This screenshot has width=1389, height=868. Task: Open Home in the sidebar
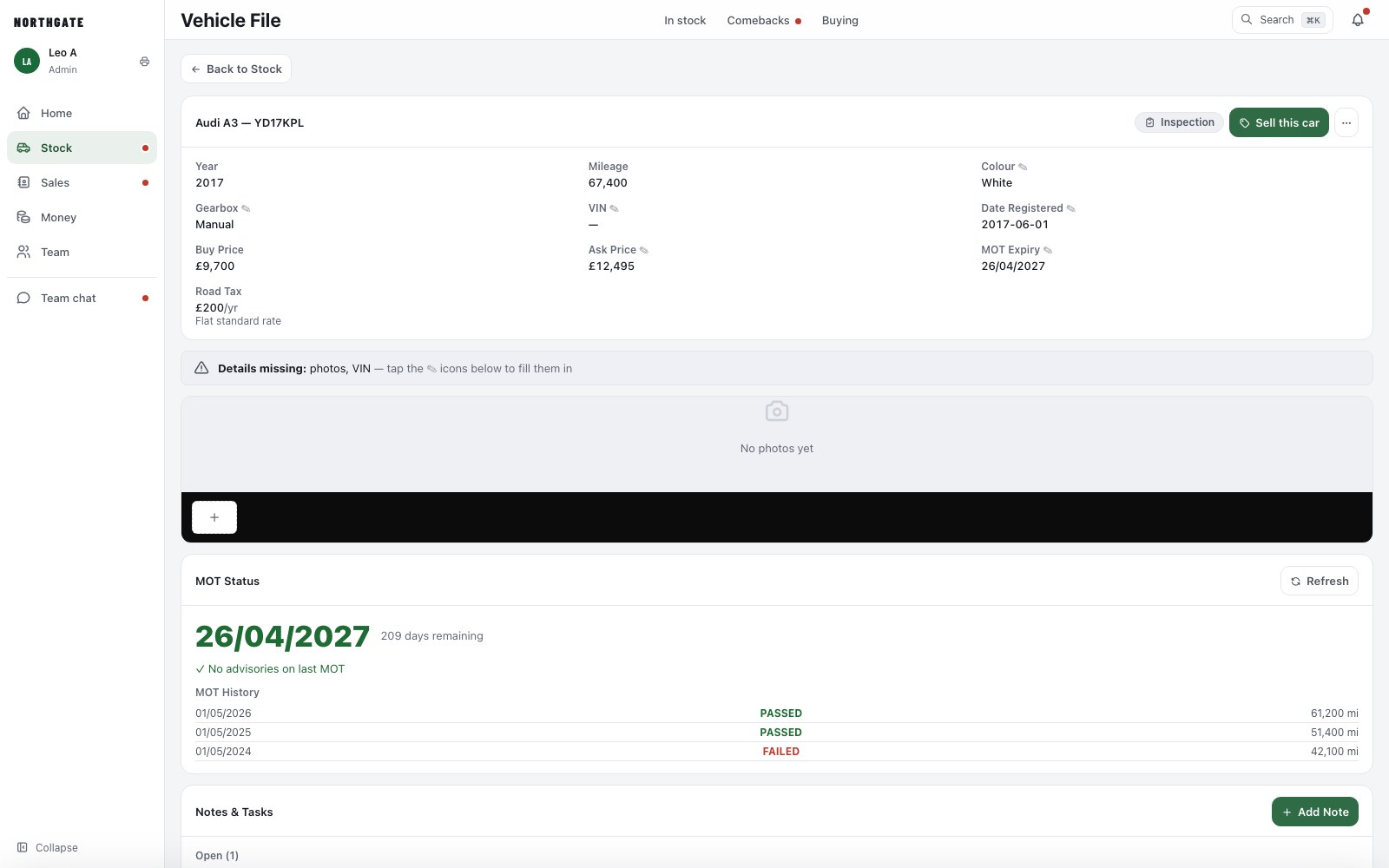tap(82, 113)
